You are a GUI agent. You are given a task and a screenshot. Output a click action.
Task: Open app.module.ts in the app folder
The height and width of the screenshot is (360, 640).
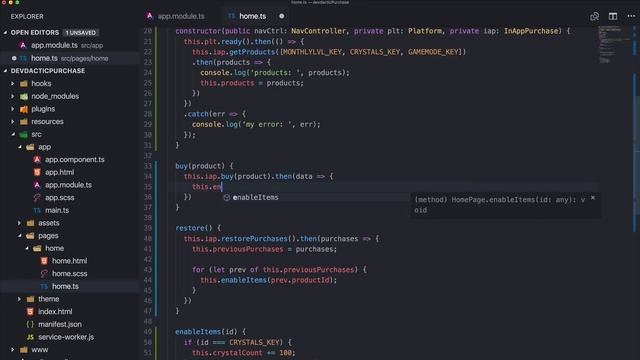click(x=68, y=185)
